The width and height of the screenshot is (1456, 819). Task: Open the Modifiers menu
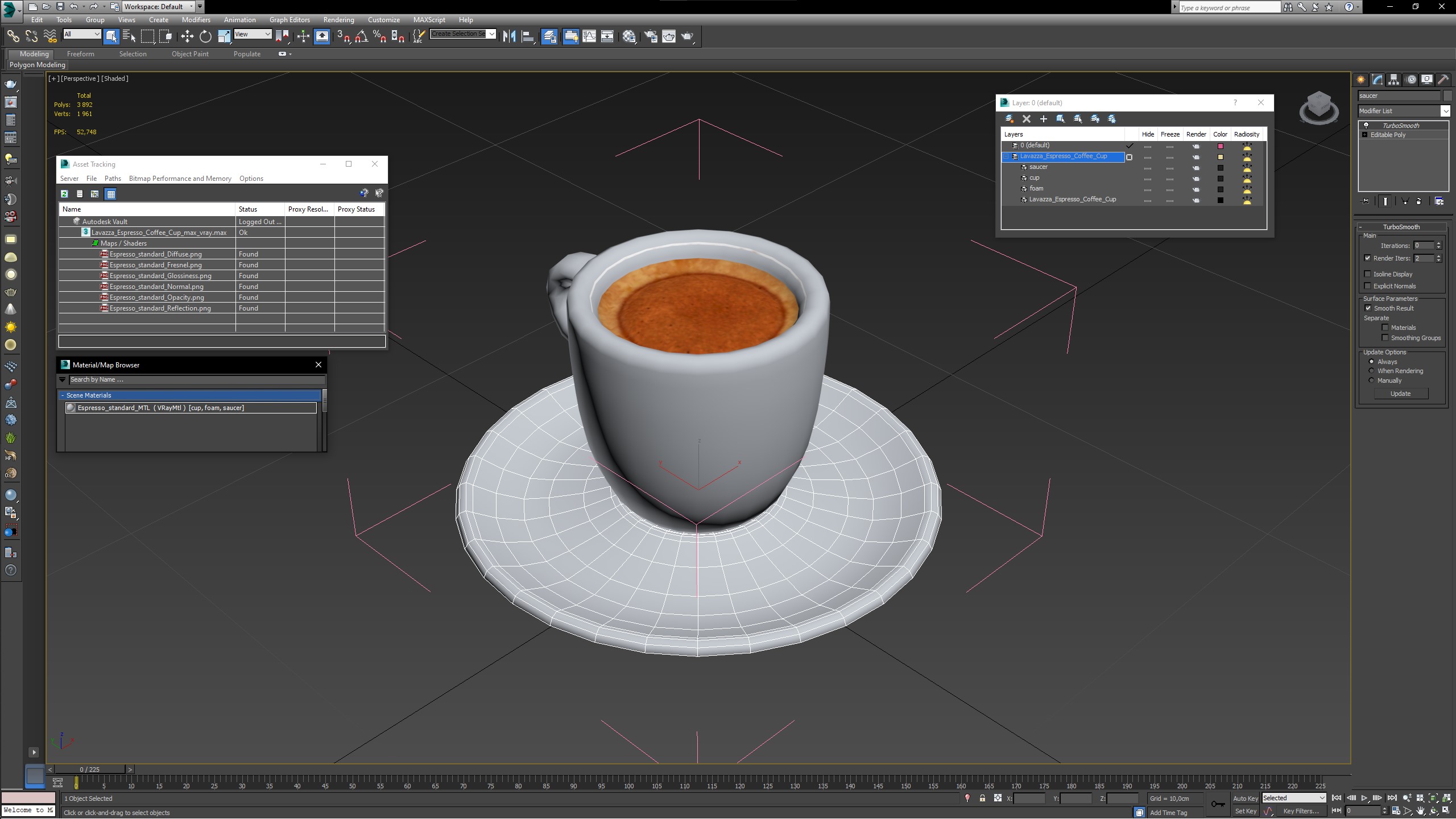[x=196, y=19]
